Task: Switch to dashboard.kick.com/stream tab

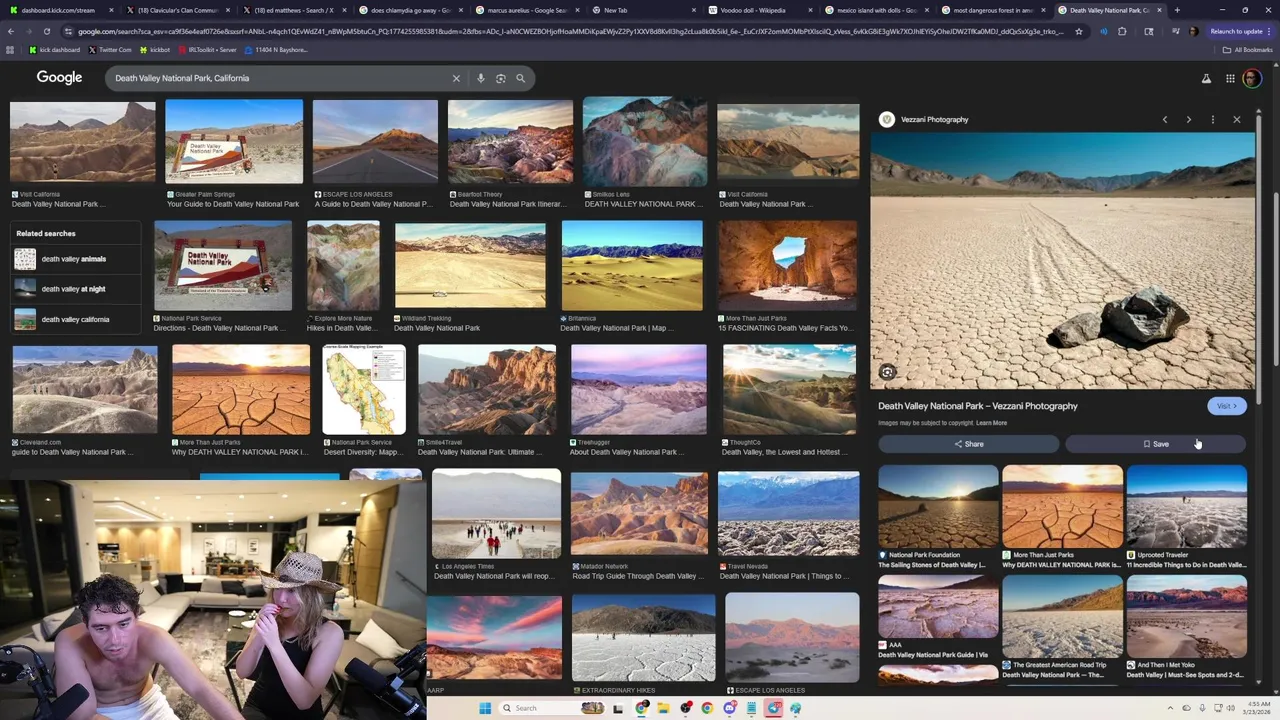Action: coord(61,10)
